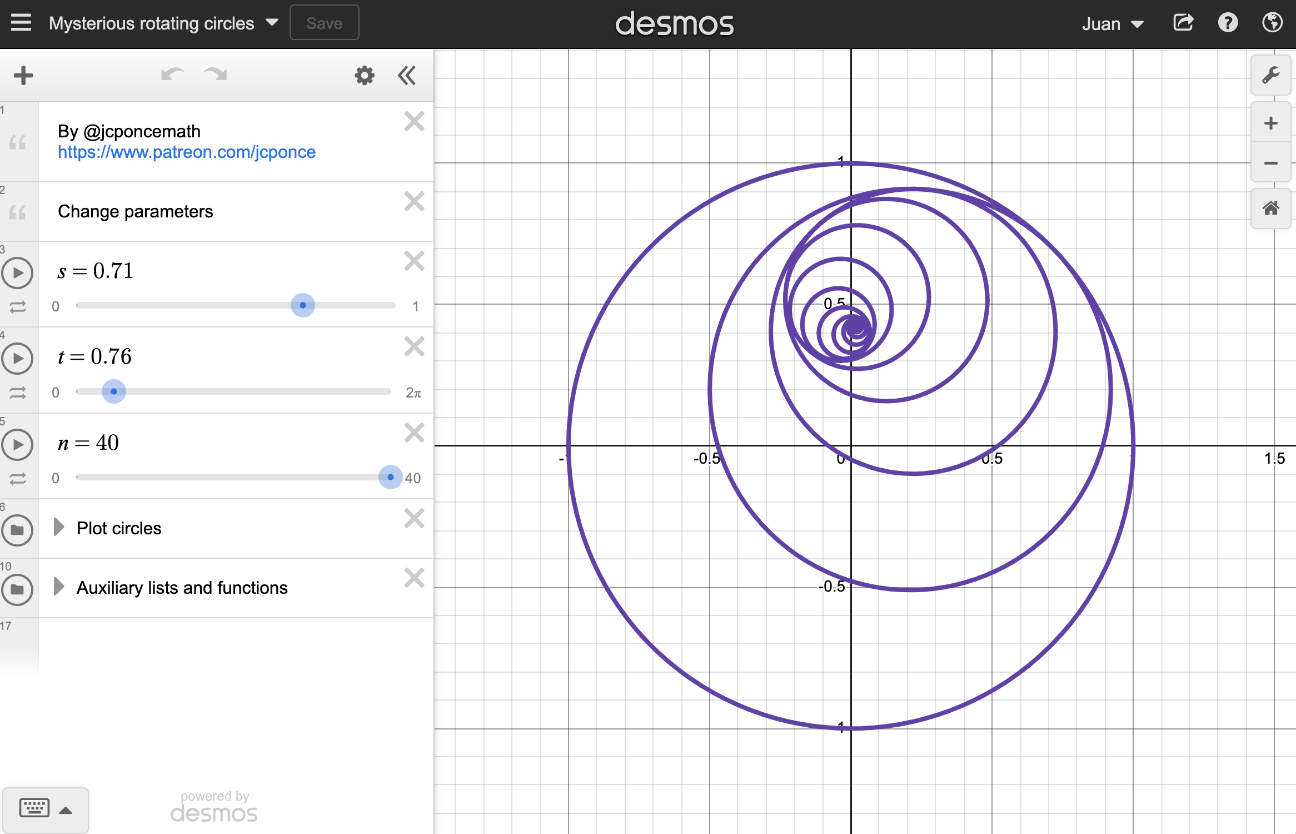Collapse the expression list panel
1296x834 pixels.
point(406,76)
